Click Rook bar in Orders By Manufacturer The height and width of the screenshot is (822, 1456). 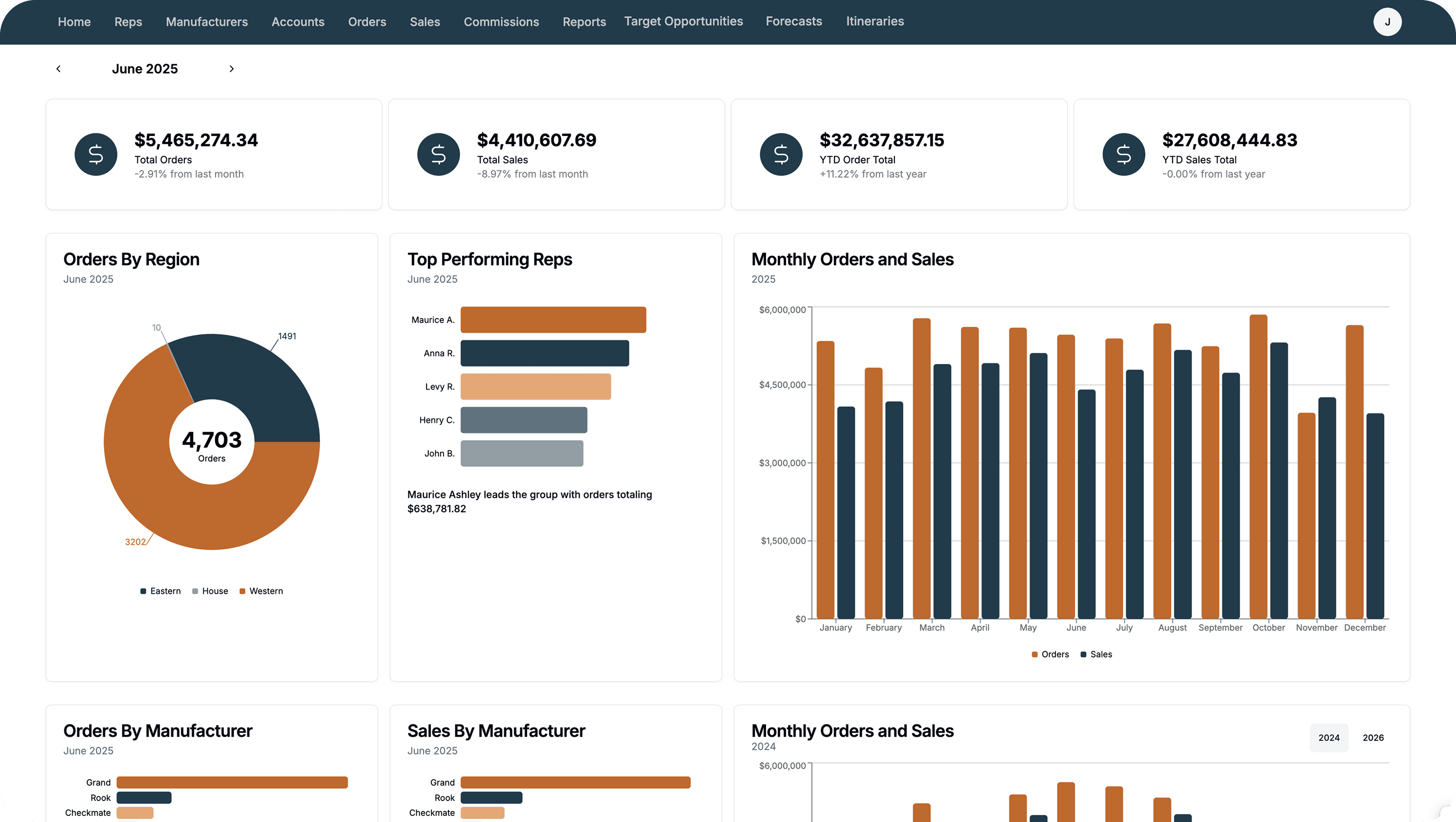pos(144,797)
